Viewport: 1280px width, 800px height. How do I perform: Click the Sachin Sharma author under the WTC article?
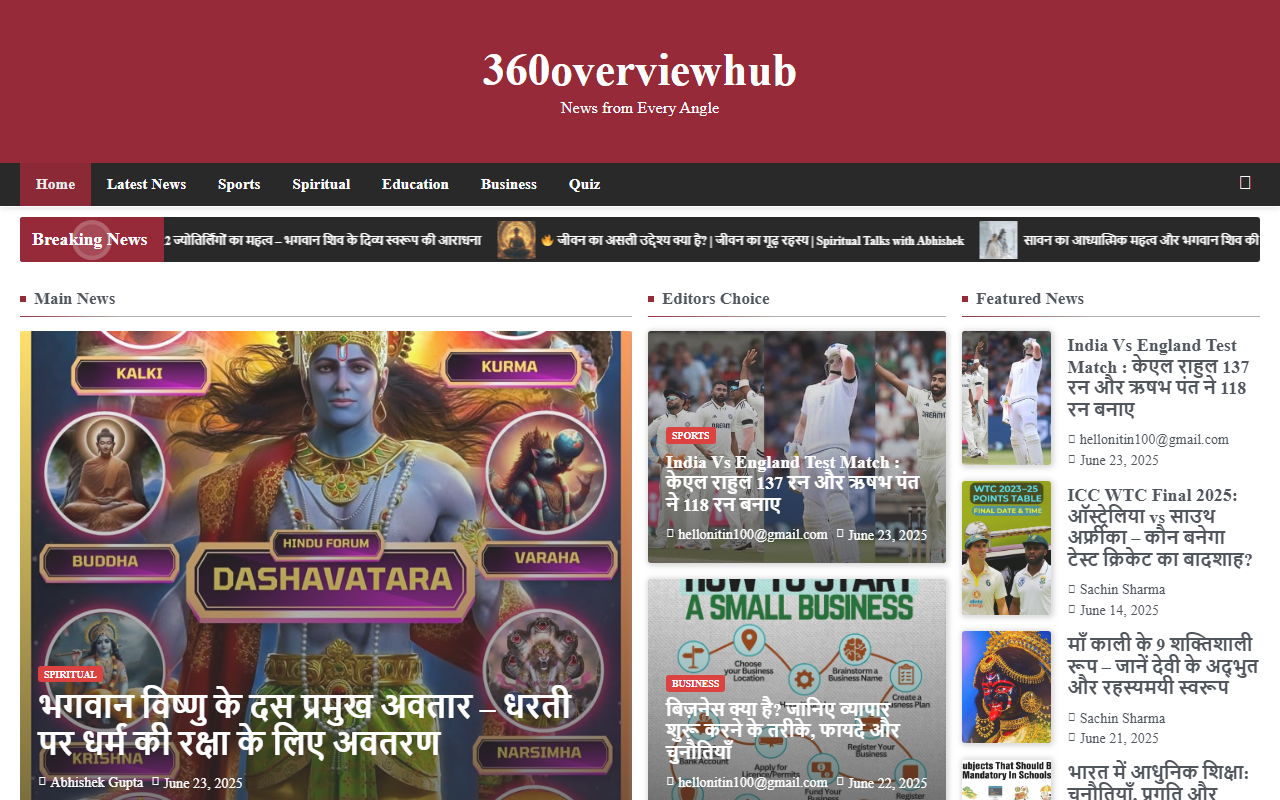click(1122, 589)
